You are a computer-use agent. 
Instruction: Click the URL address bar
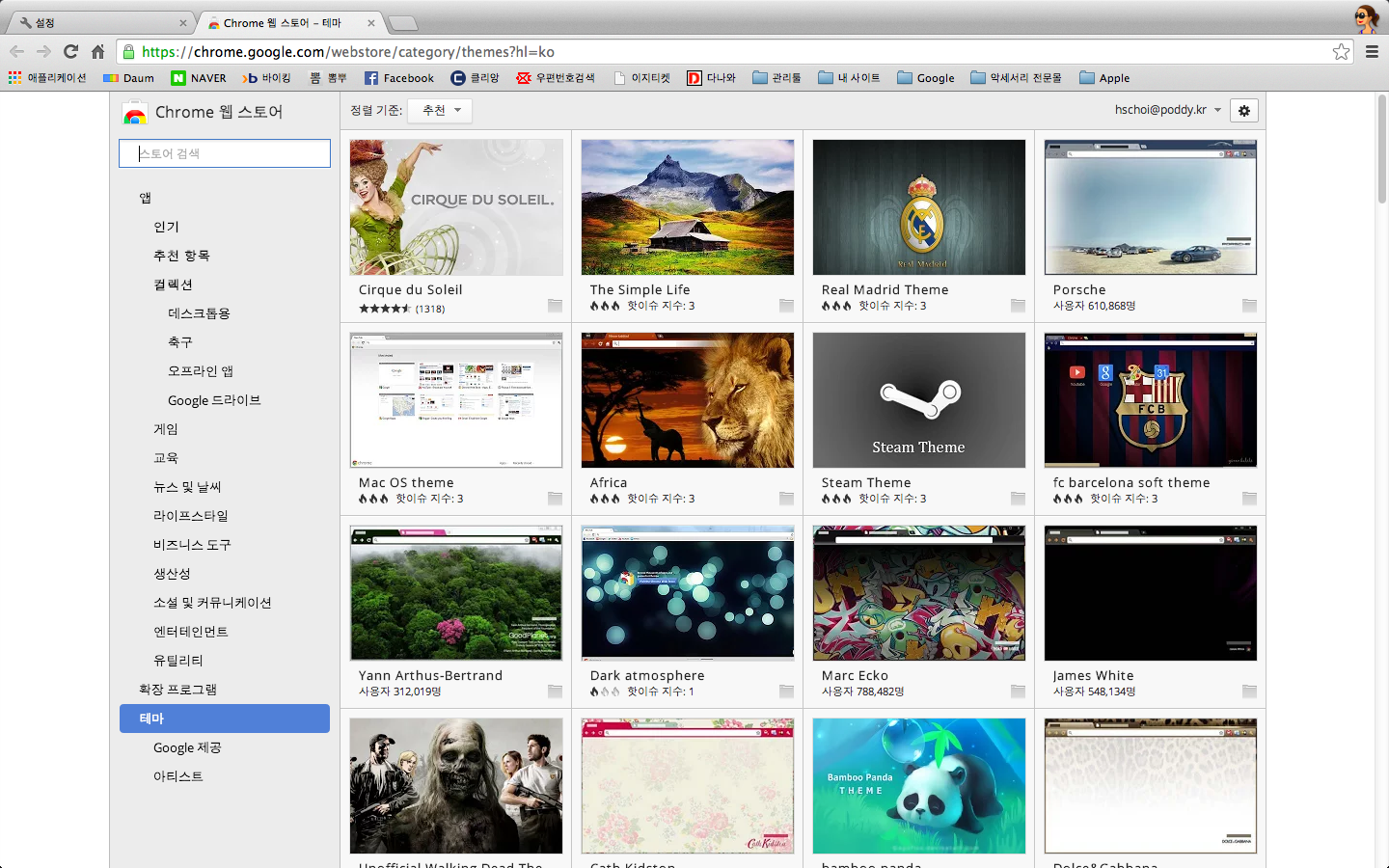[733, 52]
